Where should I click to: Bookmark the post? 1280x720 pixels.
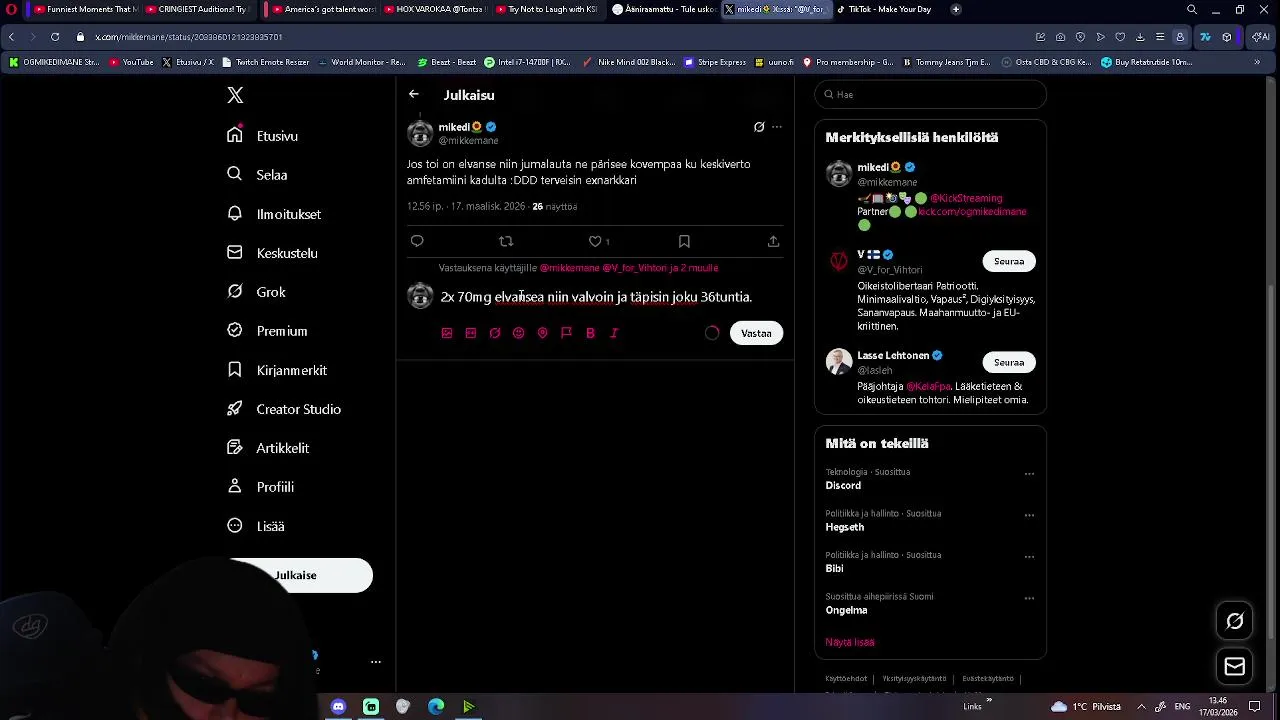coord(684,241)
